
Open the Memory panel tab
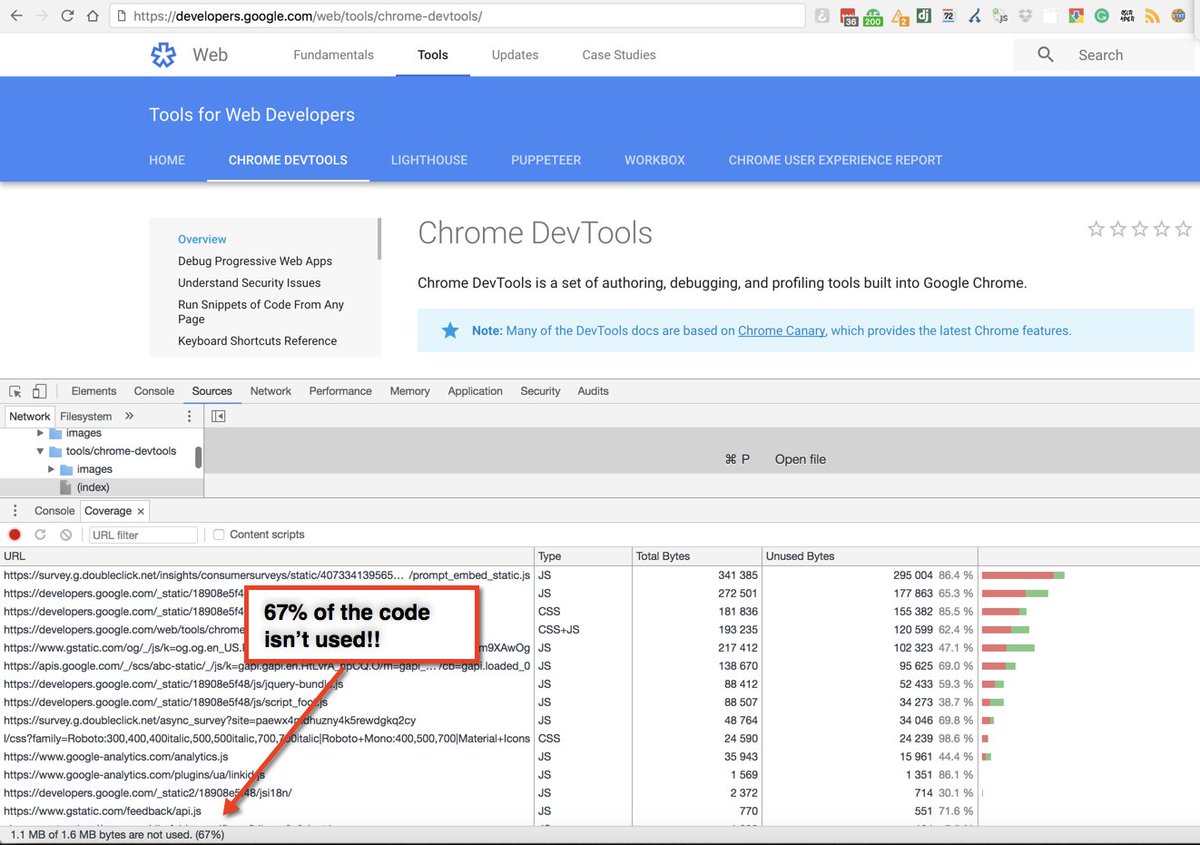coord(410,391)
